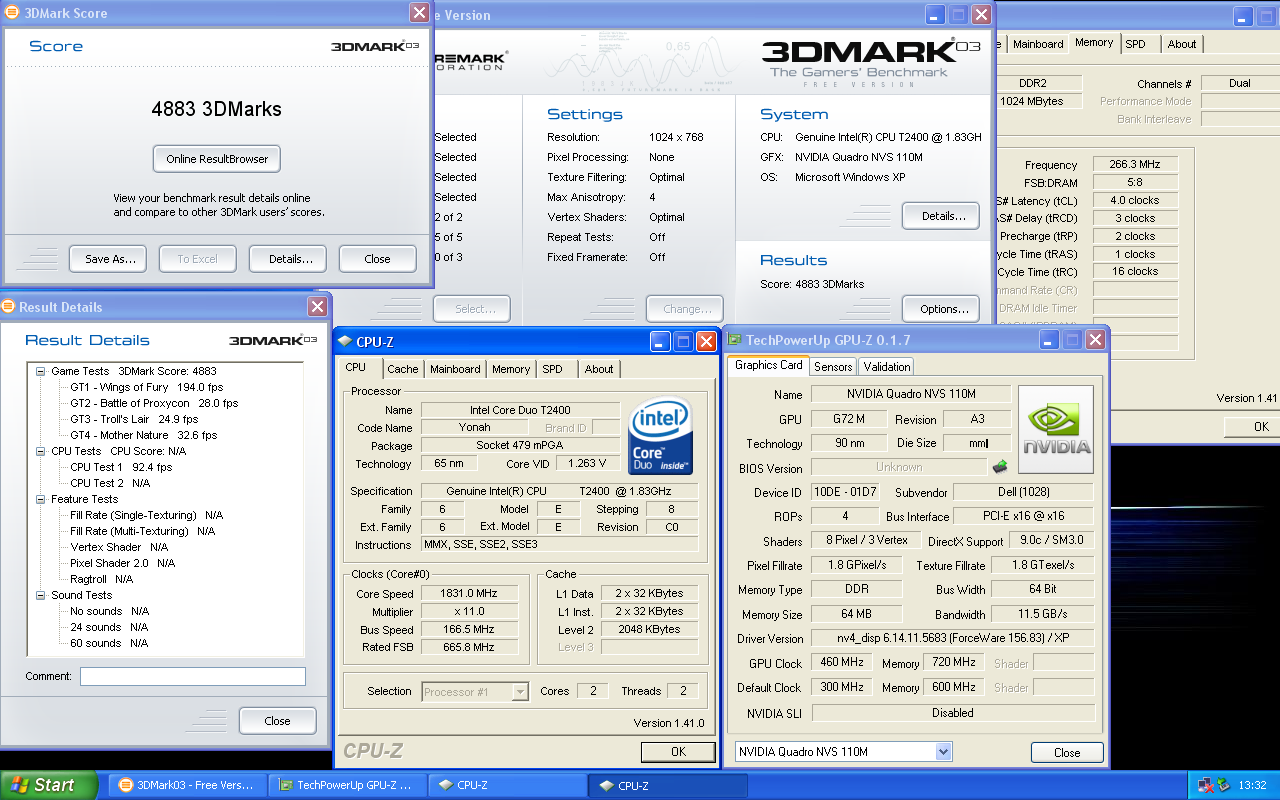Click the system tray safely remove hardware icon

(x=1224, y=785)
